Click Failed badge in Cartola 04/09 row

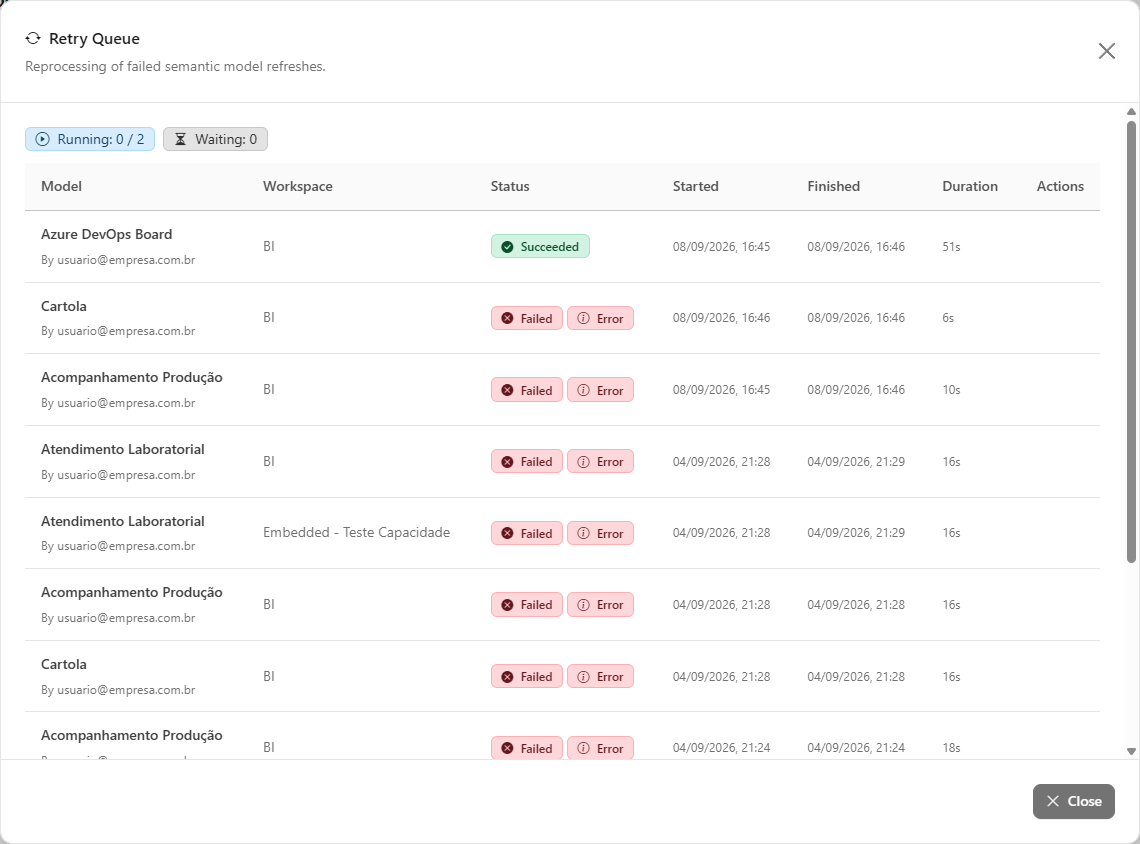tap(527, 677)
